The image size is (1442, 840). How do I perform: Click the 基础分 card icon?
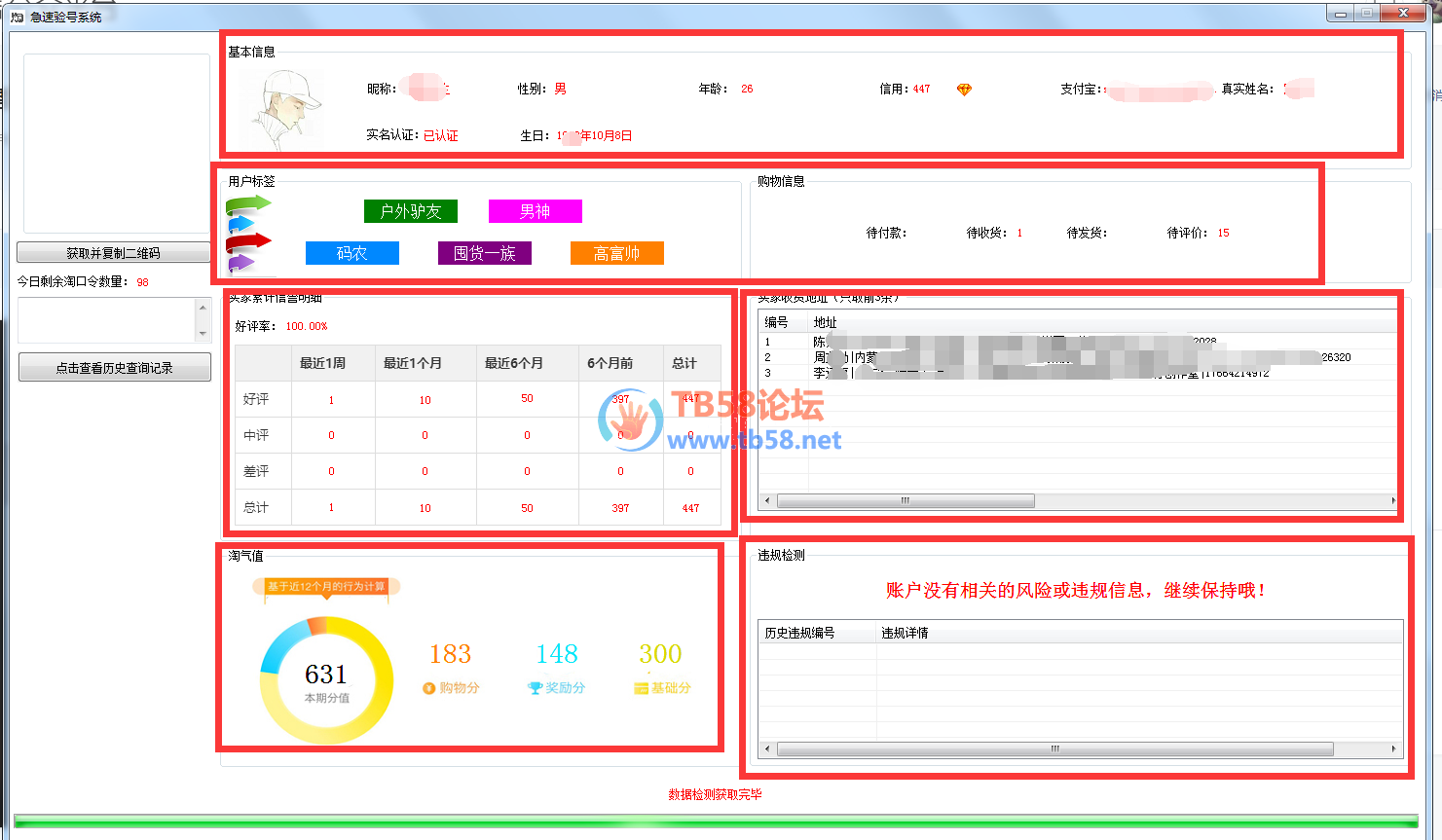pos(641,688)
